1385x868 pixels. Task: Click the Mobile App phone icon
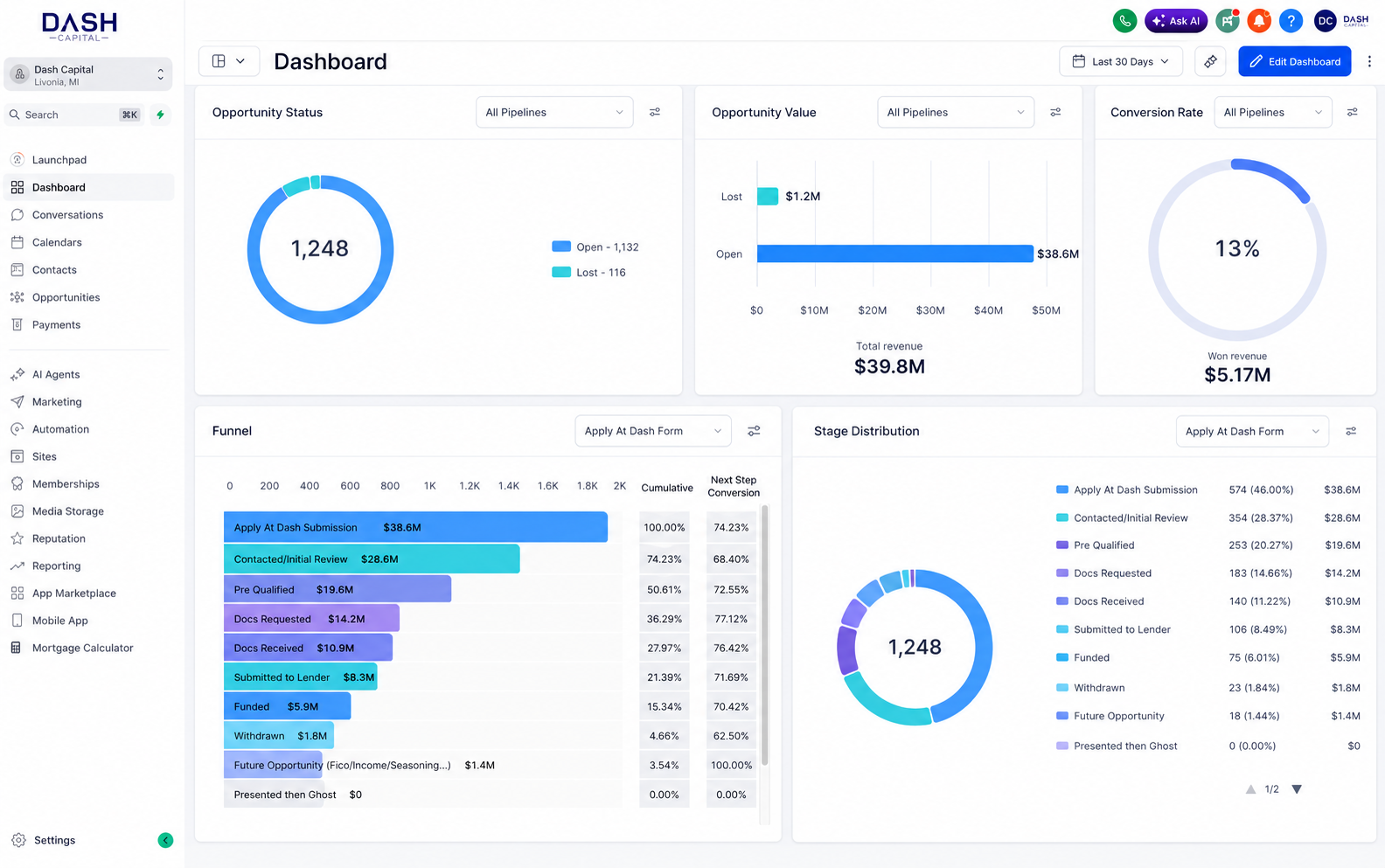17,621
